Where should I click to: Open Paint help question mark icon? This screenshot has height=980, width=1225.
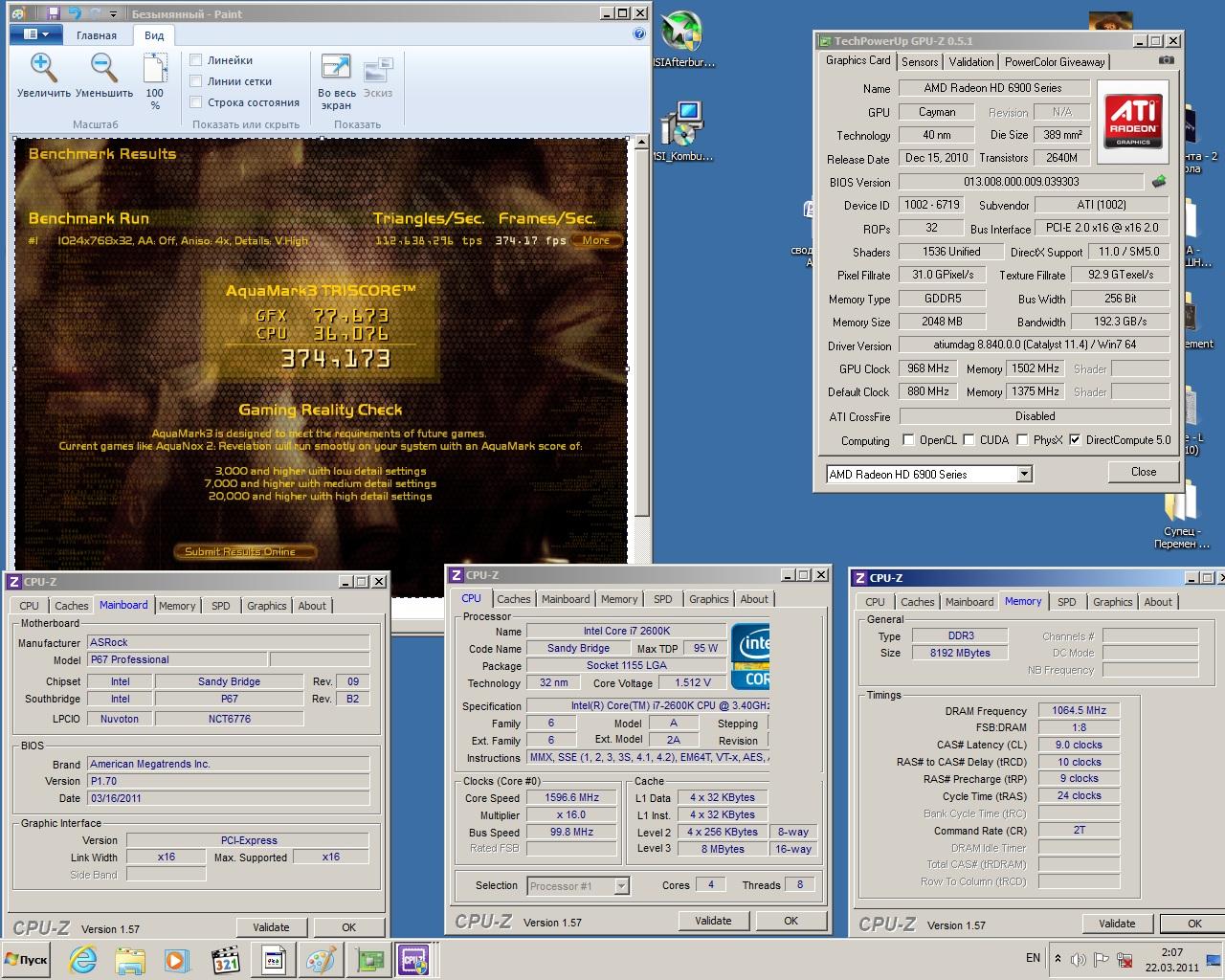(639, 34)
